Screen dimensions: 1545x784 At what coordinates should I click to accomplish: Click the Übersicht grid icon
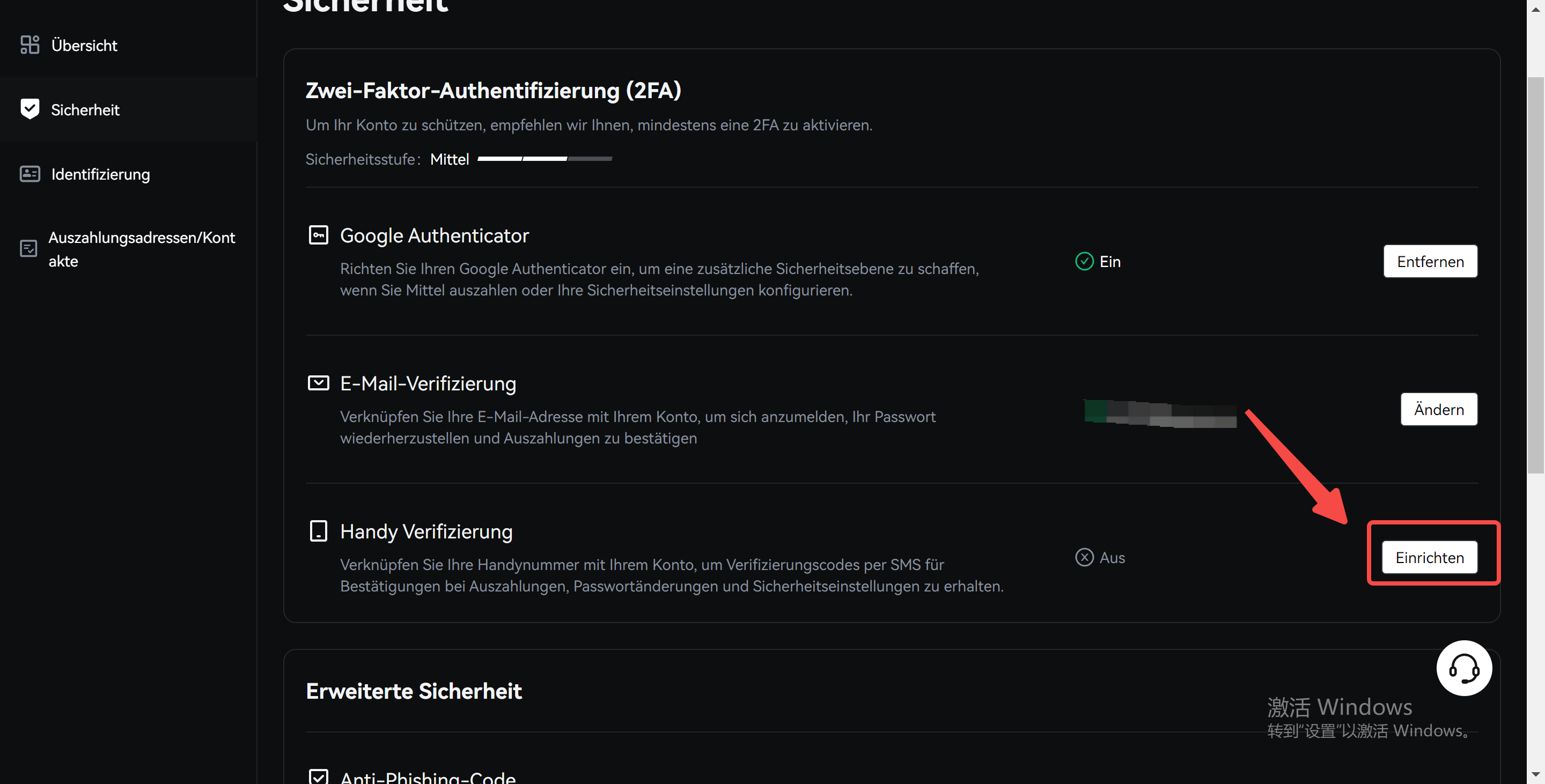[30, 45]
